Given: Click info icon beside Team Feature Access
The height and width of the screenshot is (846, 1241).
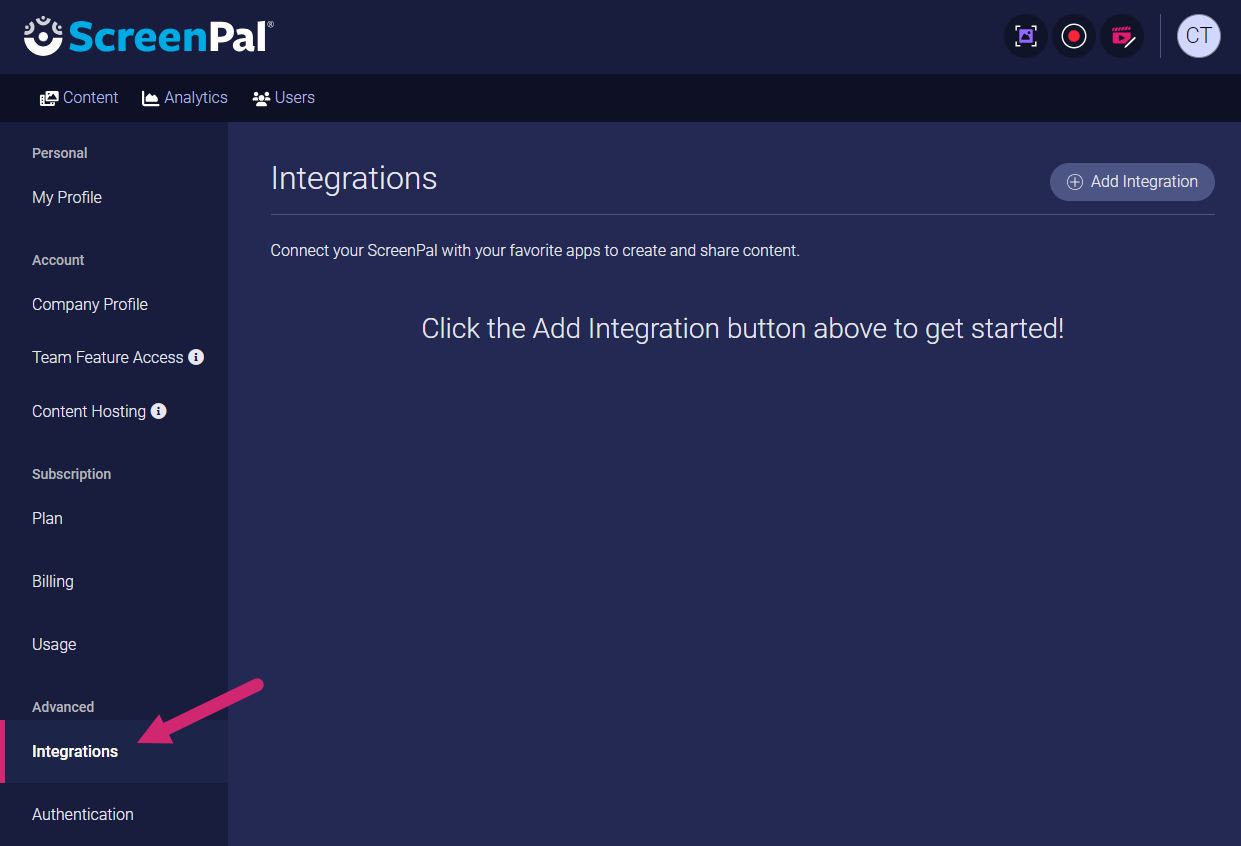Looking at the screenshot, I should coord(196,357).
